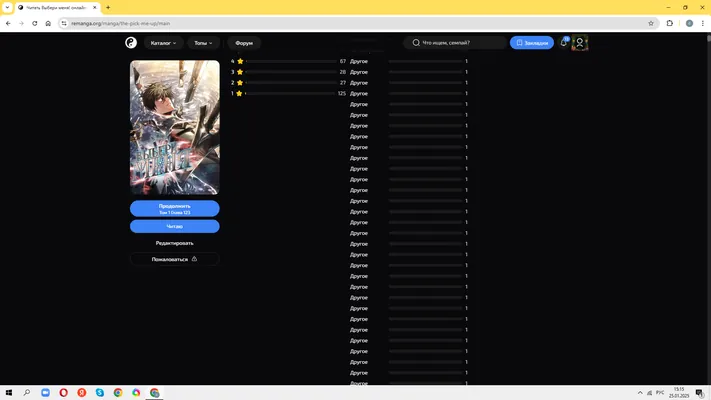The height and width of the screenshot is (400, 711).
Task: Click the 4-star rating bar
Action: (x=291, y=61)
